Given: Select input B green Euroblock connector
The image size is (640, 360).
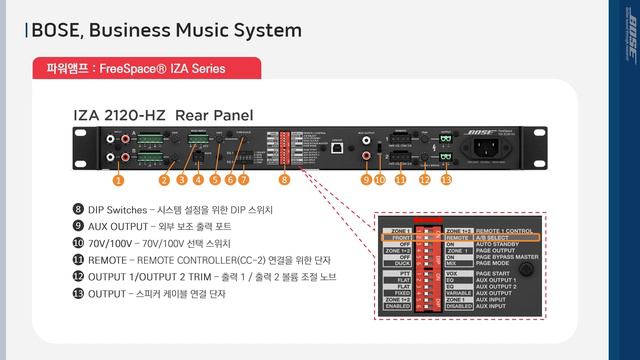Looking at the screenshot, I should [150, 157].
